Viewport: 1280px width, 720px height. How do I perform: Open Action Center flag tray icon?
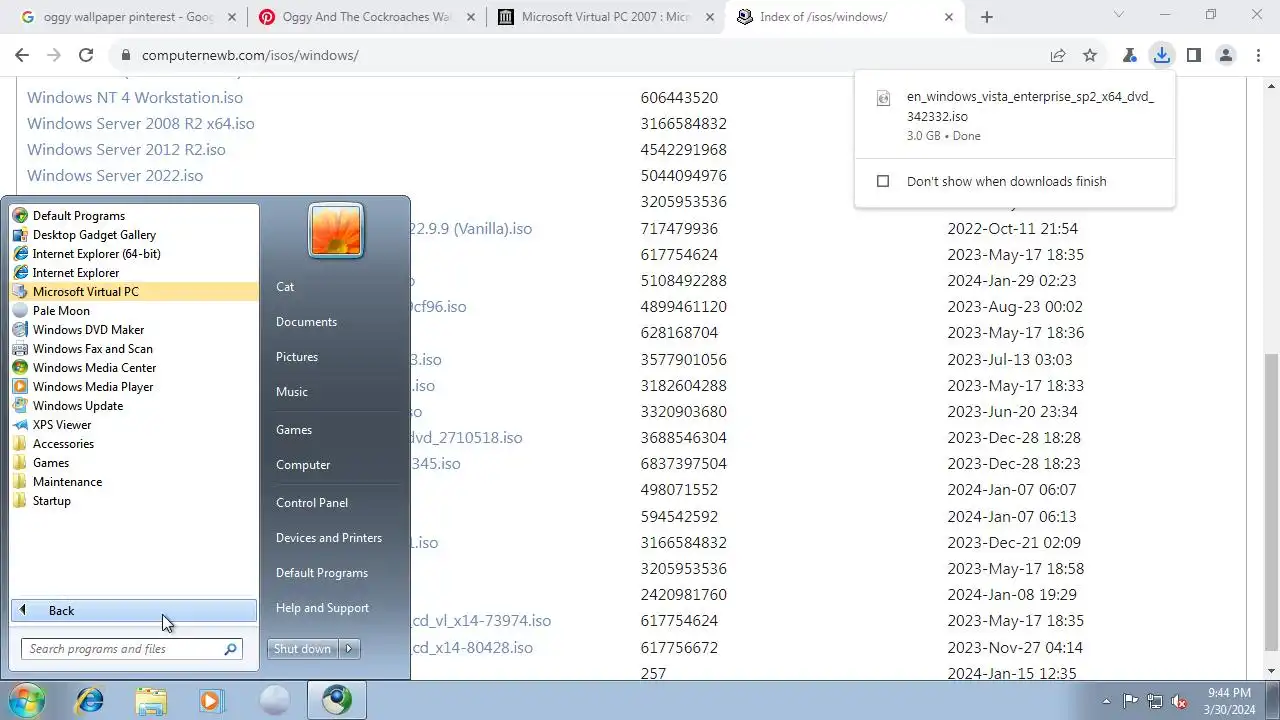coord(1131,701)
